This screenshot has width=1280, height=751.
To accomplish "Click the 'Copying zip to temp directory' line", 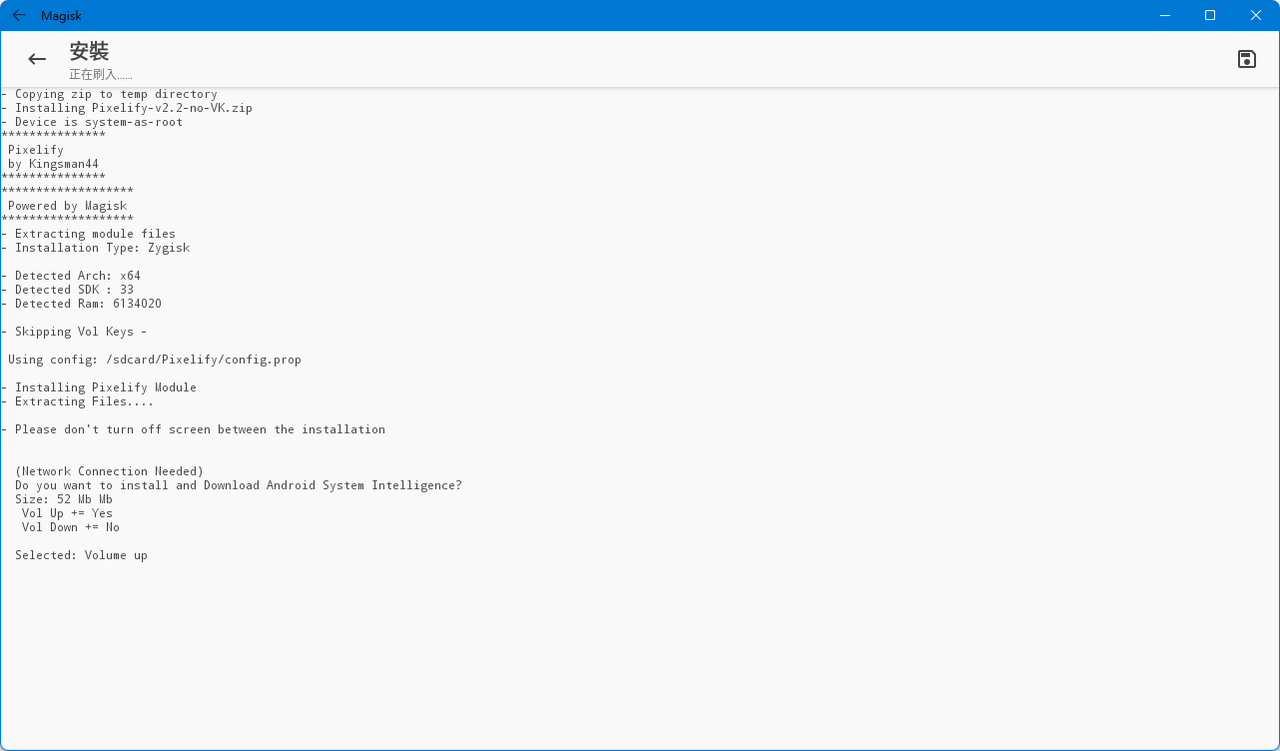I will (109, 94).
